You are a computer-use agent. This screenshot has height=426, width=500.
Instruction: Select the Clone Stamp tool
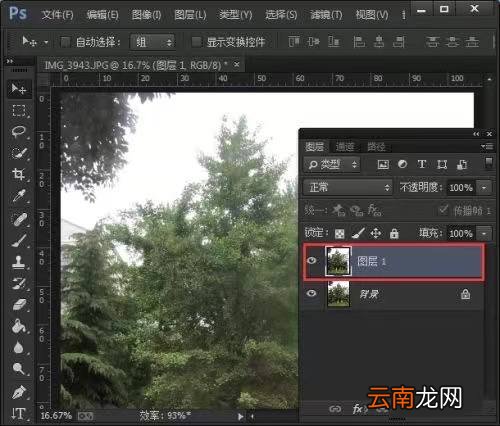point(19,262)
